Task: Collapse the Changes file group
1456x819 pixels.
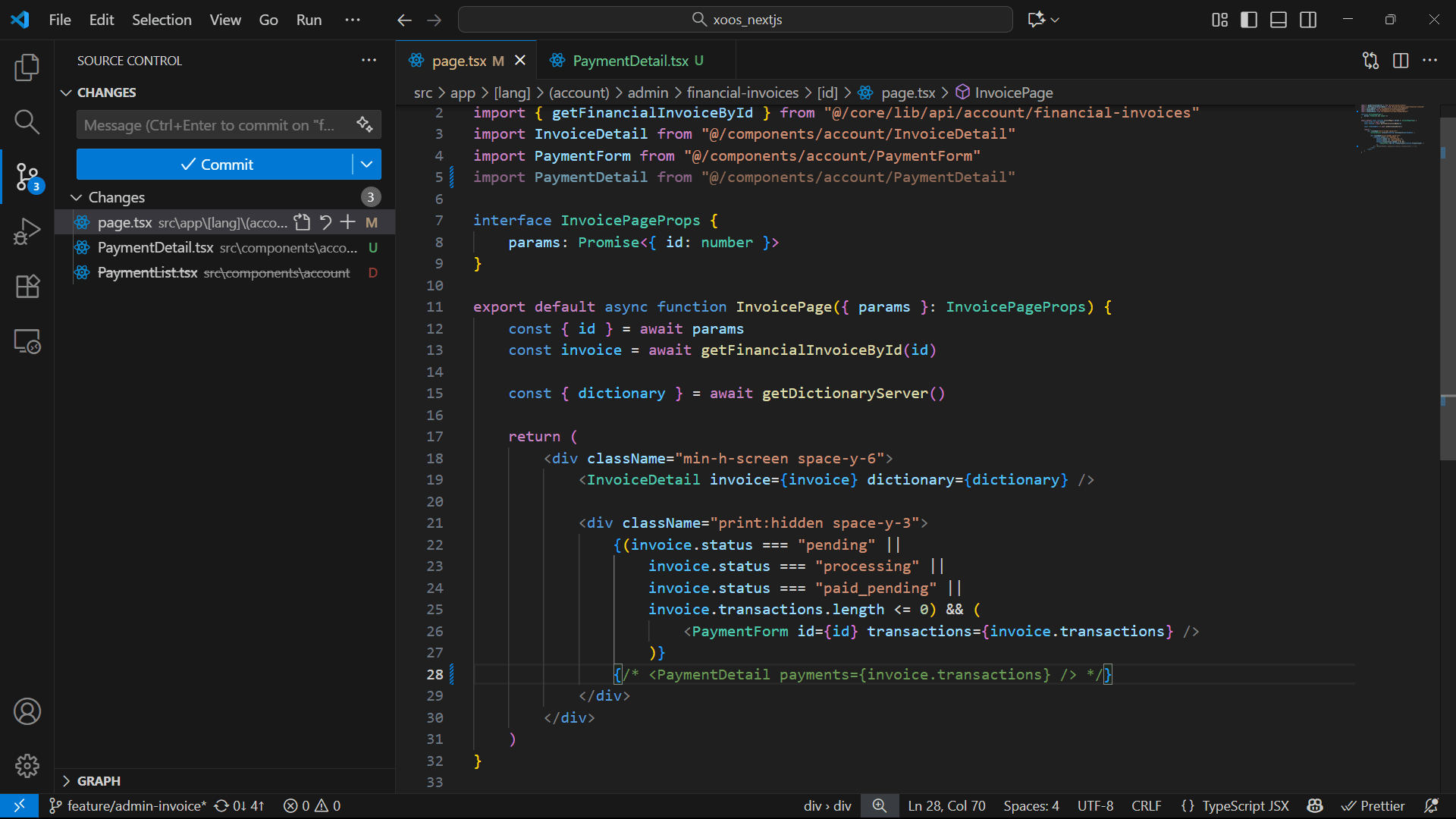Action: click(x=76, y=197)
